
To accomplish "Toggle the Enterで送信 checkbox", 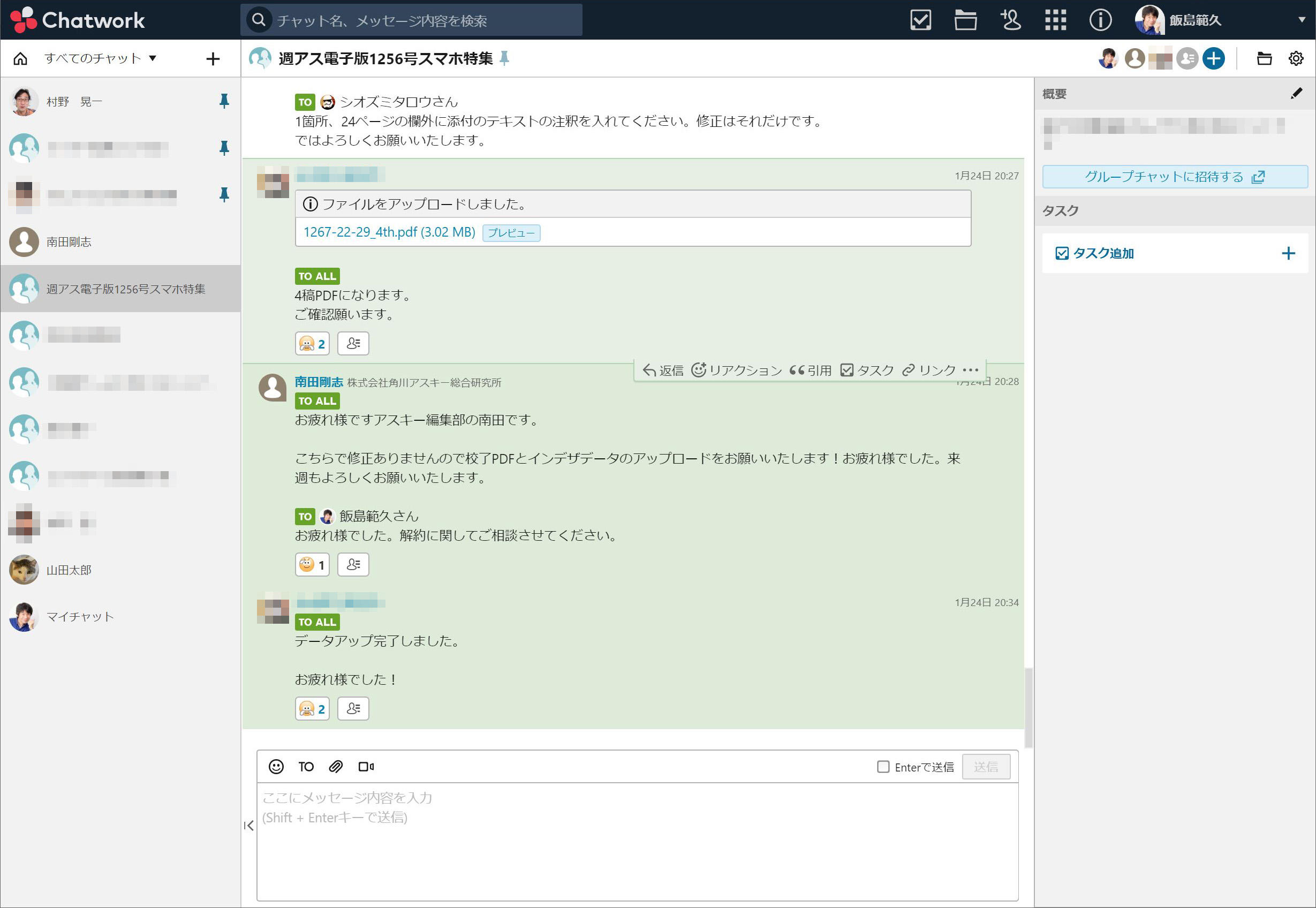I will (x=883, y=767).
